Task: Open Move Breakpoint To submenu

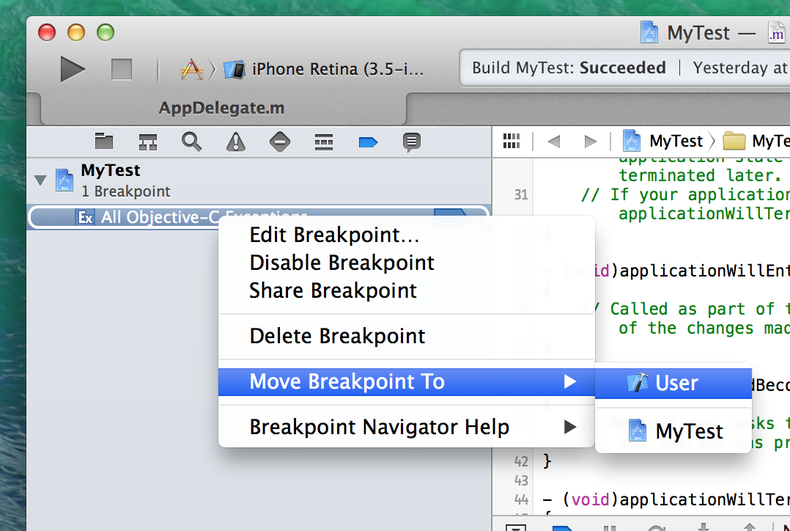Action: (407, 381)
